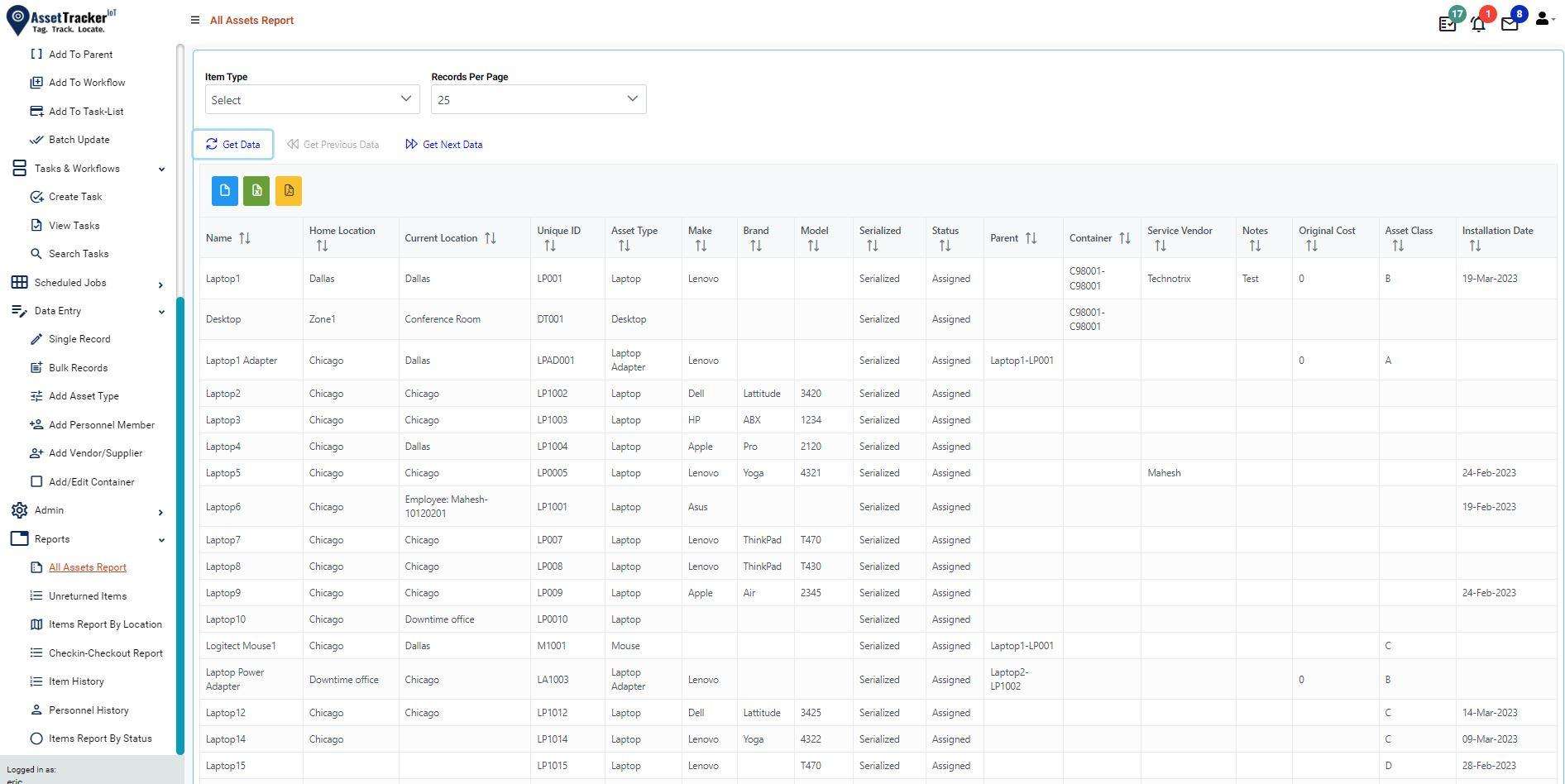Open the Item Type dropdown

[312, 99]
